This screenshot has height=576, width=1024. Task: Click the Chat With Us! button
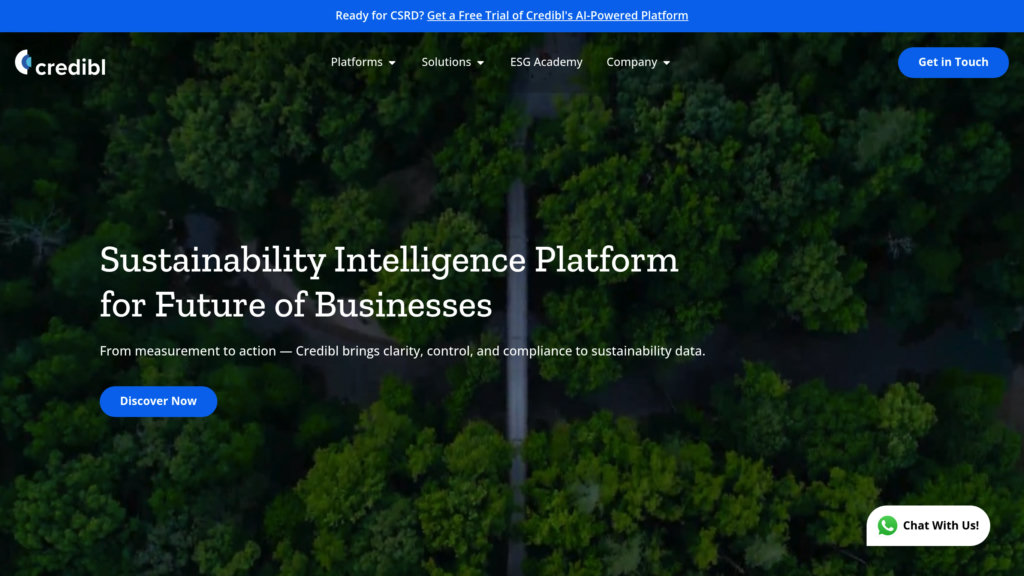(x=928, y=524)
